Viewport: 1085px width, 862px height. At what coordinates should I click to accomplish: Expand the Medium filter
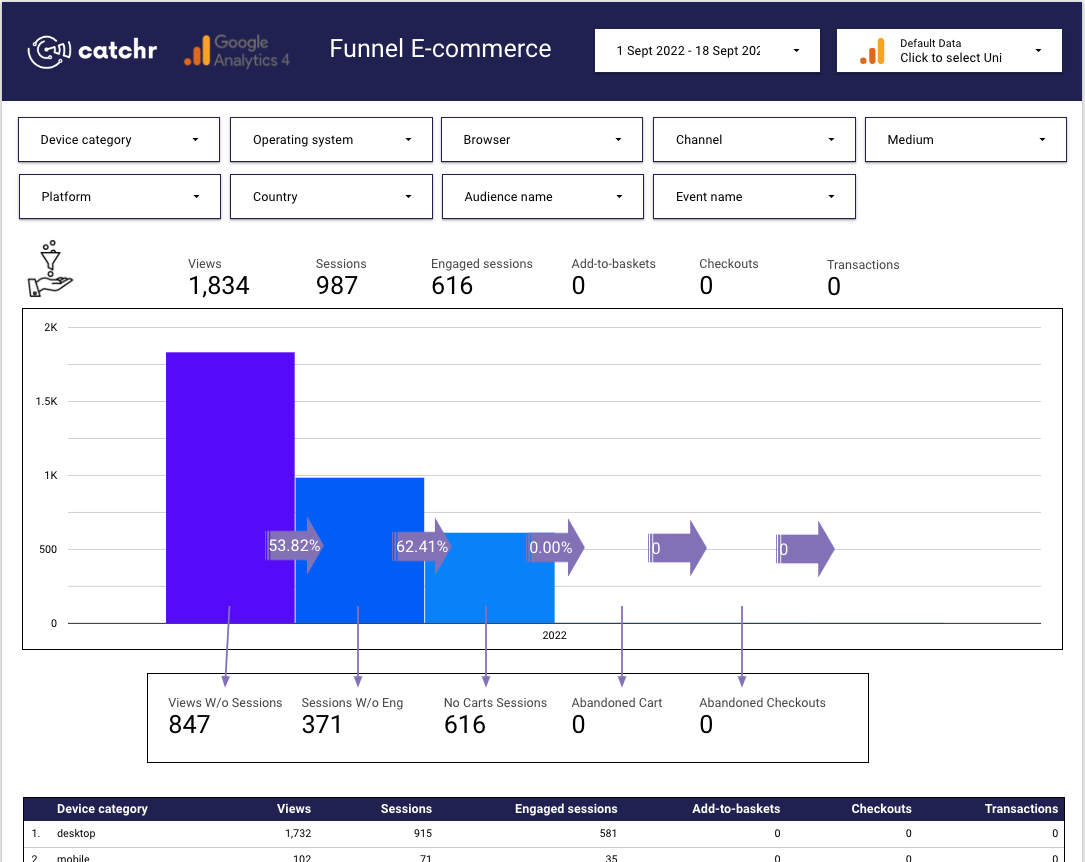tap(964, 139)
